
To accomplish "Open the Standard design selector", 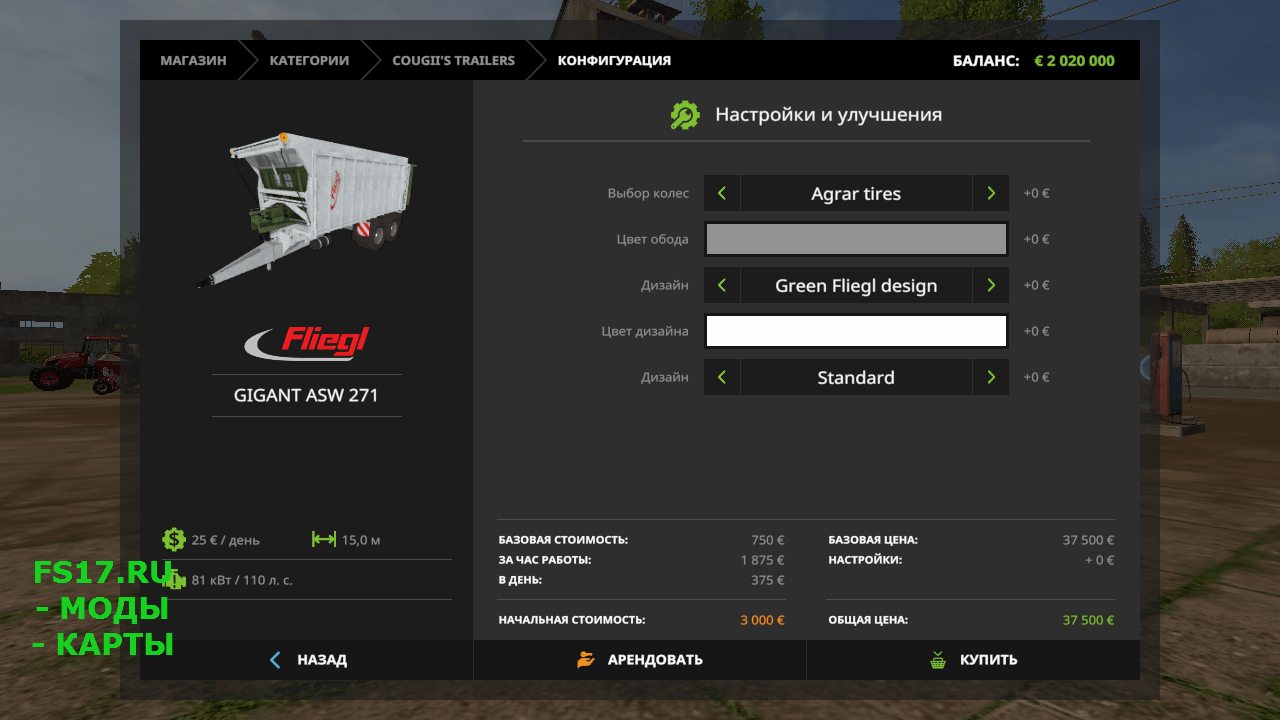I will 856,377.
